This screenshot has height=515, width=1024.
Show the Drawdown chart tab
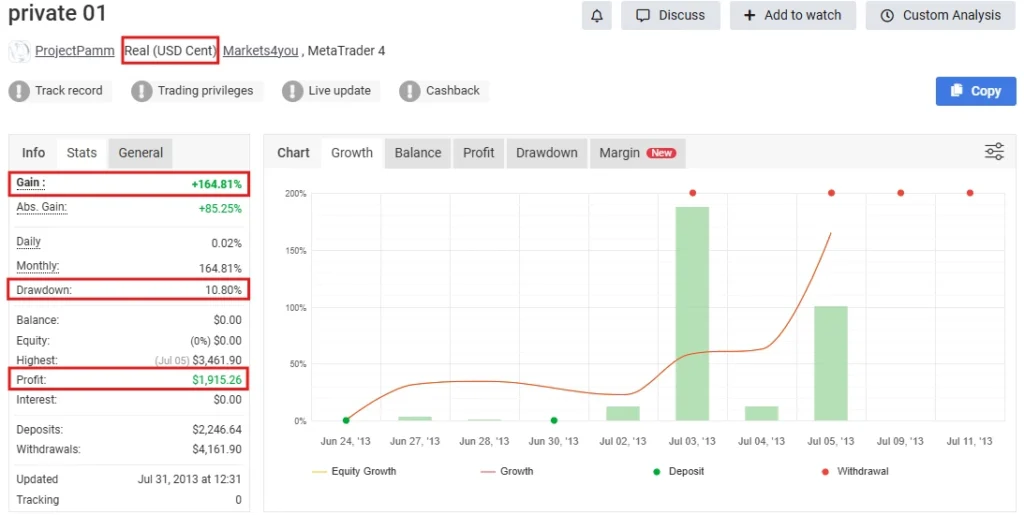tap(546, 153)
